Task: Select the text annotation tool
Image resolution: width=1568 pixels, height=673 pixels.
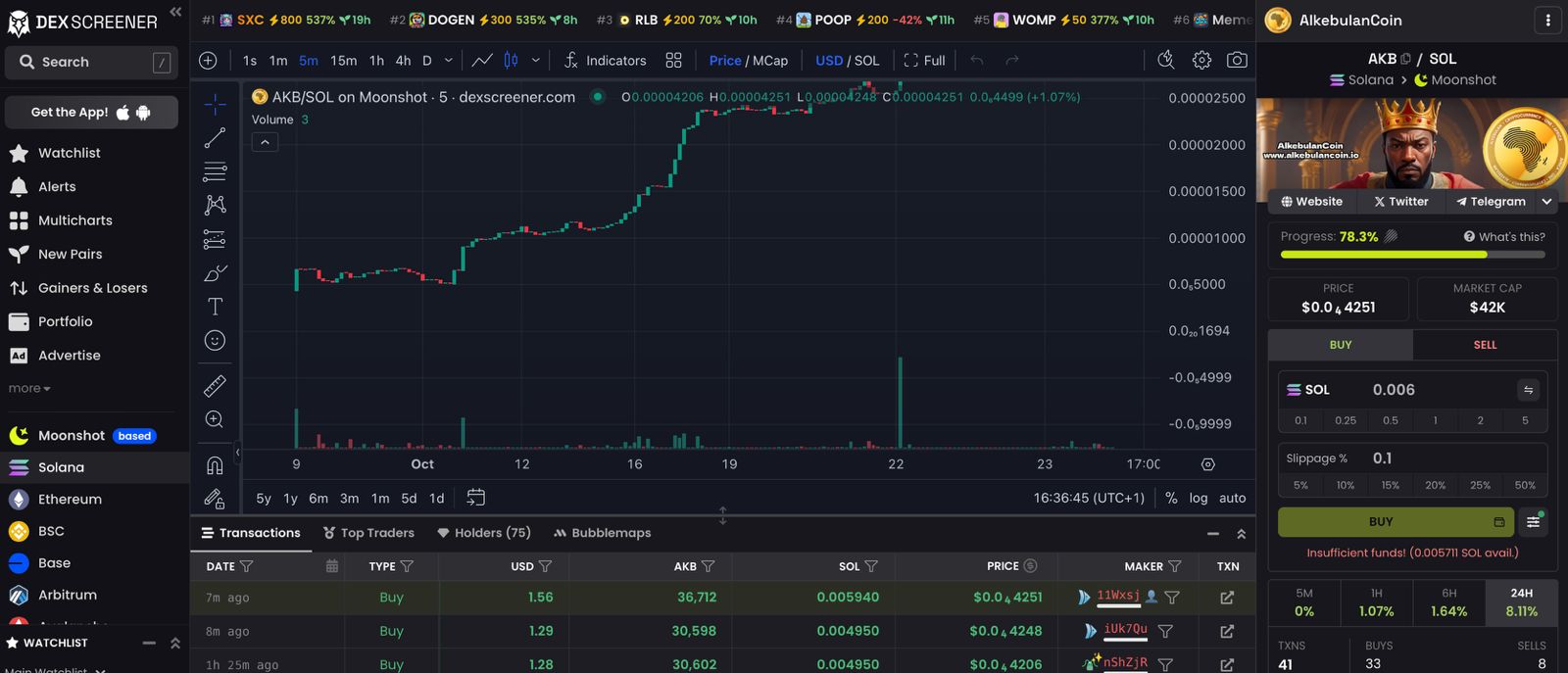Action: click(x=215, y=307)
